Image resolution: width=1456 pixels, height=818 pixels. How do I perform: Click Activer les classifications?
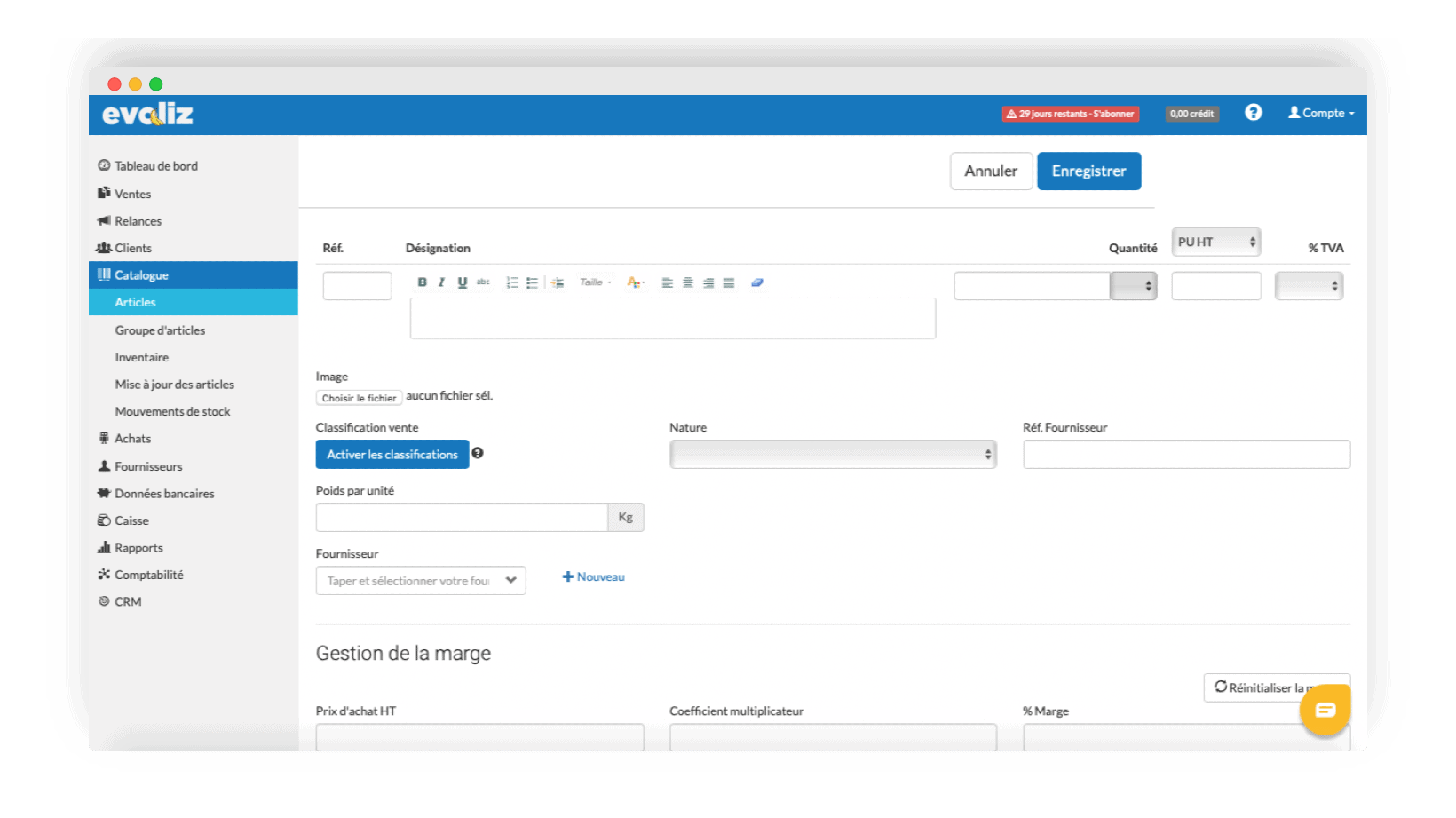tap(392, 455)
